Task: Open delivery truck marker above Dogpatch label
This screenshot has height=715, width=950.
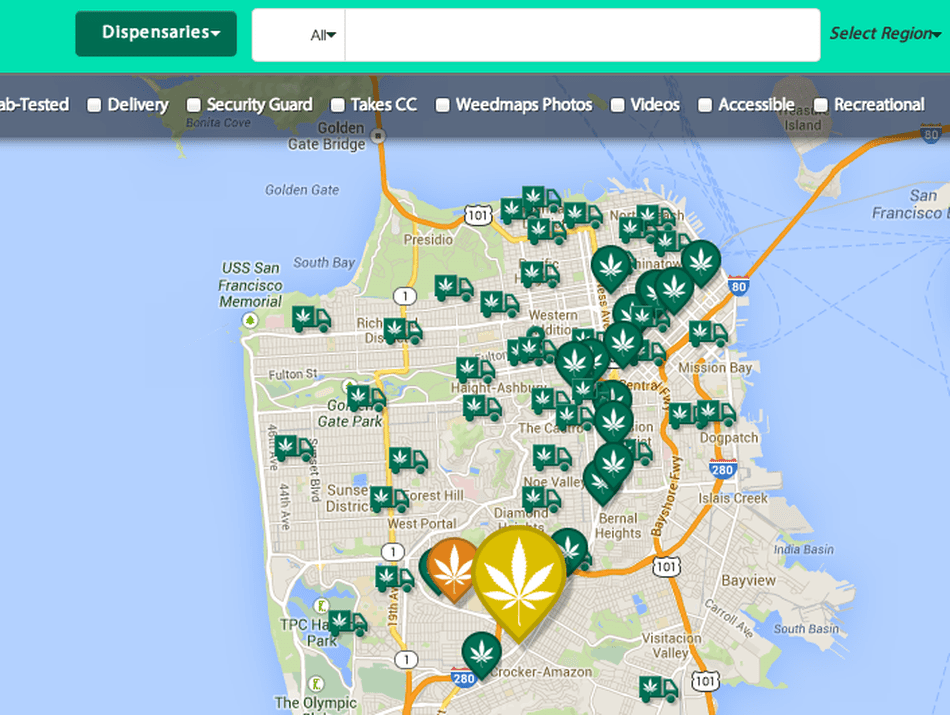Action: tap(716, 413)
